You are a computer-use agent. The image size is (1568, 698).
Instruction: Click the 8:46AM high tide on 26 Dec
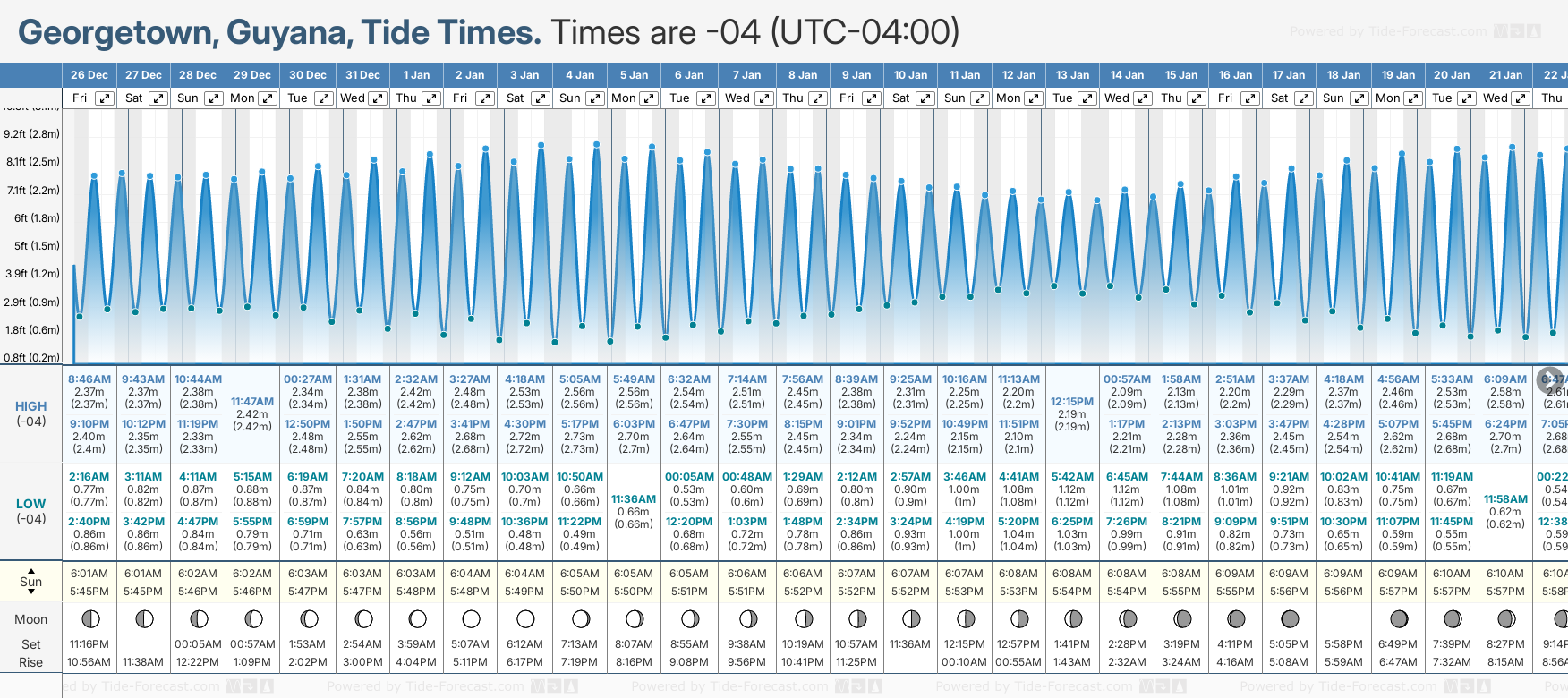coord(89,379)
